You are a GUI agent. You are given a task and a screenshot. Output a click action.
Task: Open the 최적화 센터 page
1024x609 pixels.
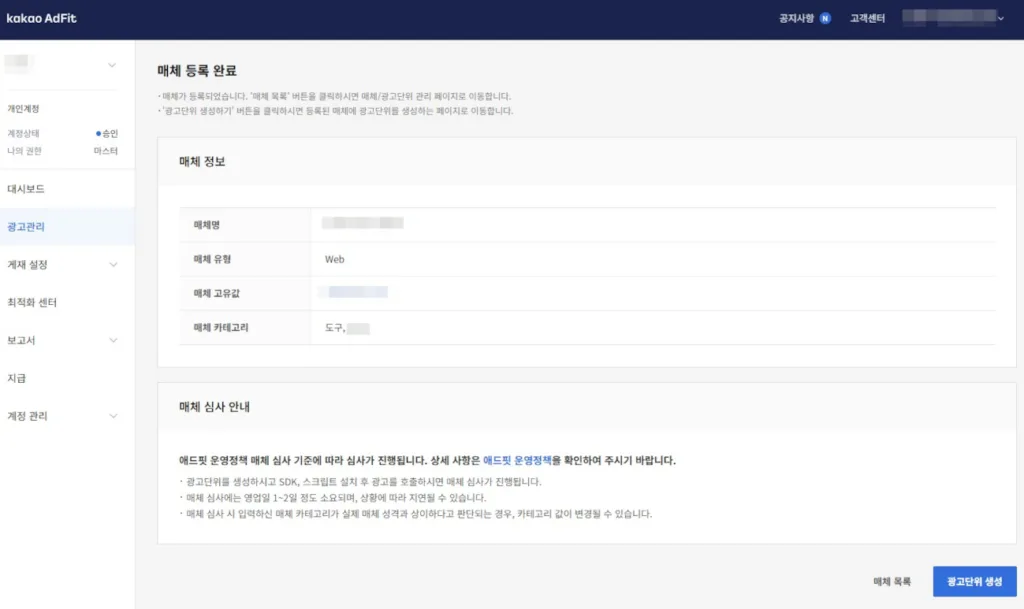point(45,302)
